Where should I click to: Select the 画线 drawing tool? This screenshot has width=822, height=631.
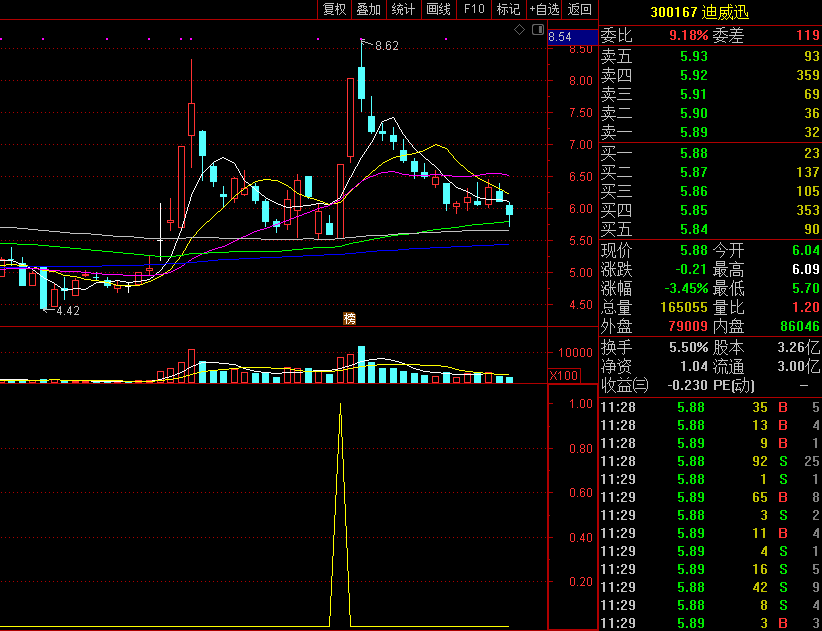[x=438, y=9]
